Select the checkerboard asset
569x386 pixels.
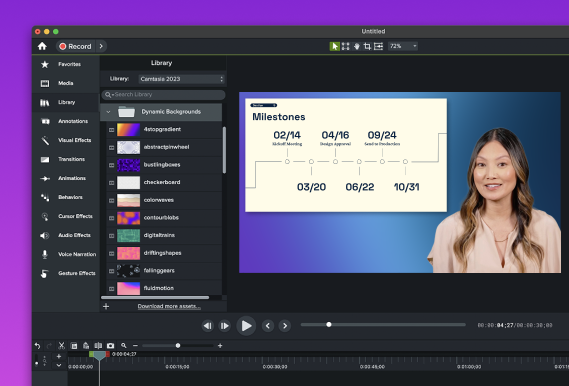tap(164, 182)
